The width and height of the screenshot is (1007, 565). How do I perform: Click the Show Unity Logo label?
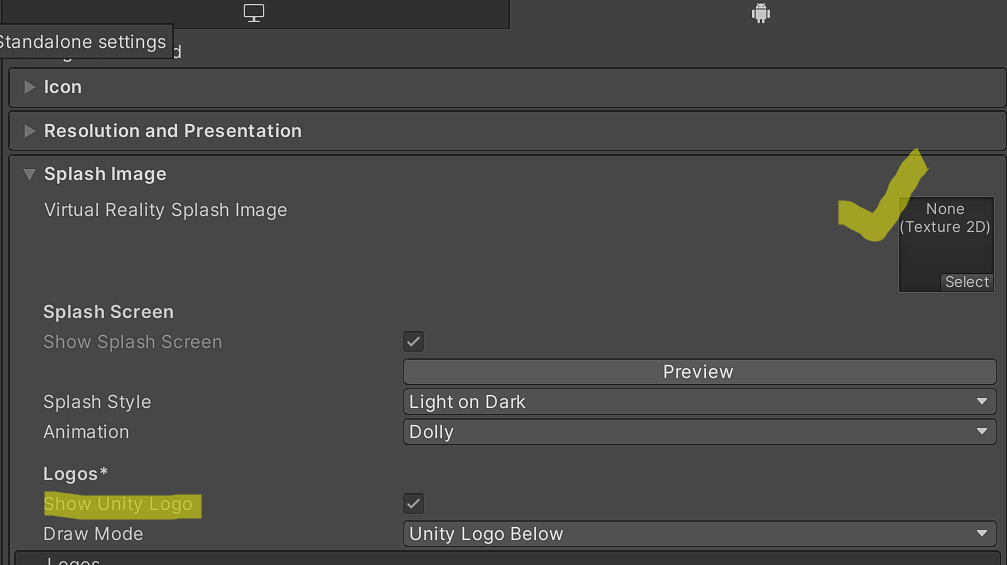point(118,504)
